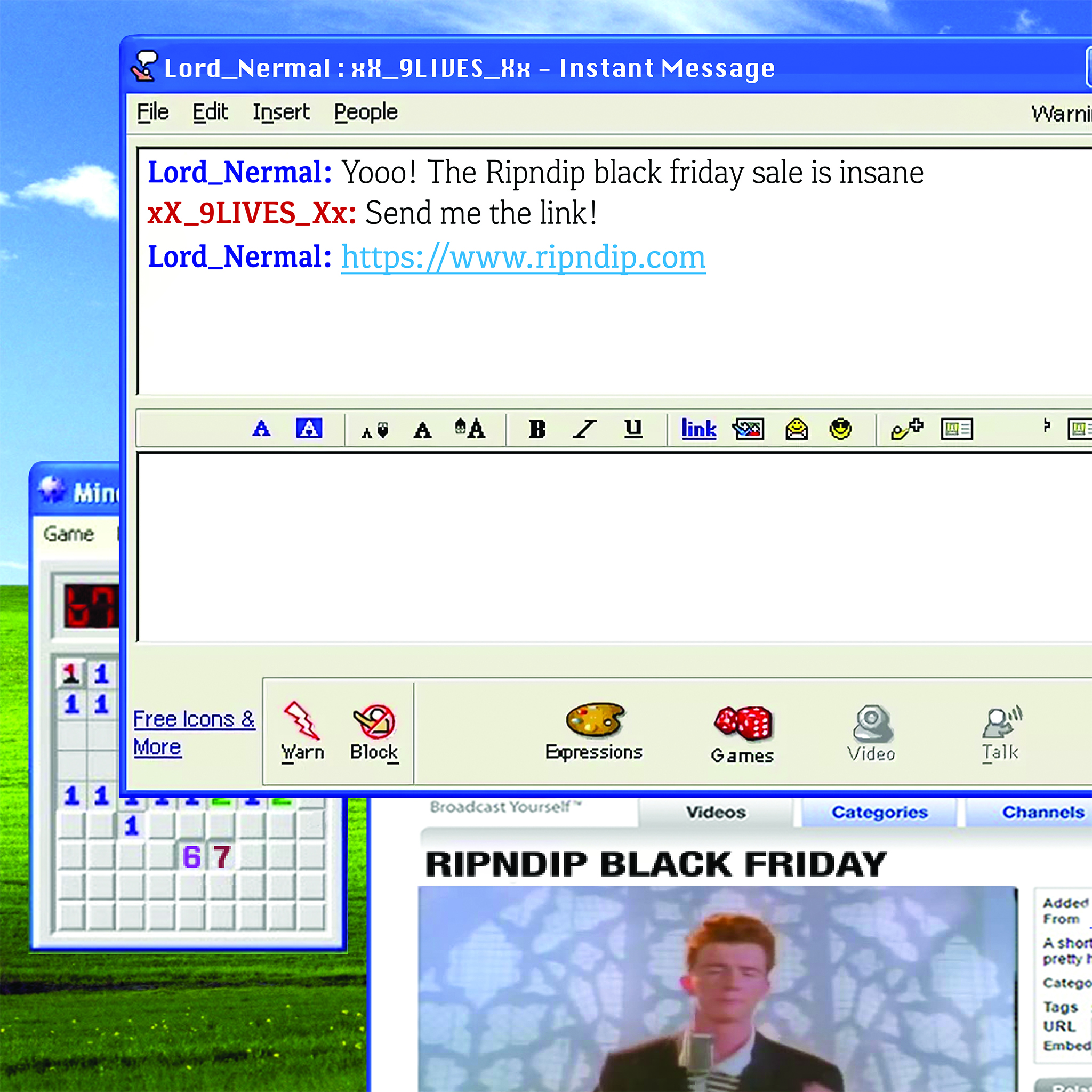The height and width of the screenshot is (1092, 1092).
Task: Click the chat history pane
Action: 614,271
